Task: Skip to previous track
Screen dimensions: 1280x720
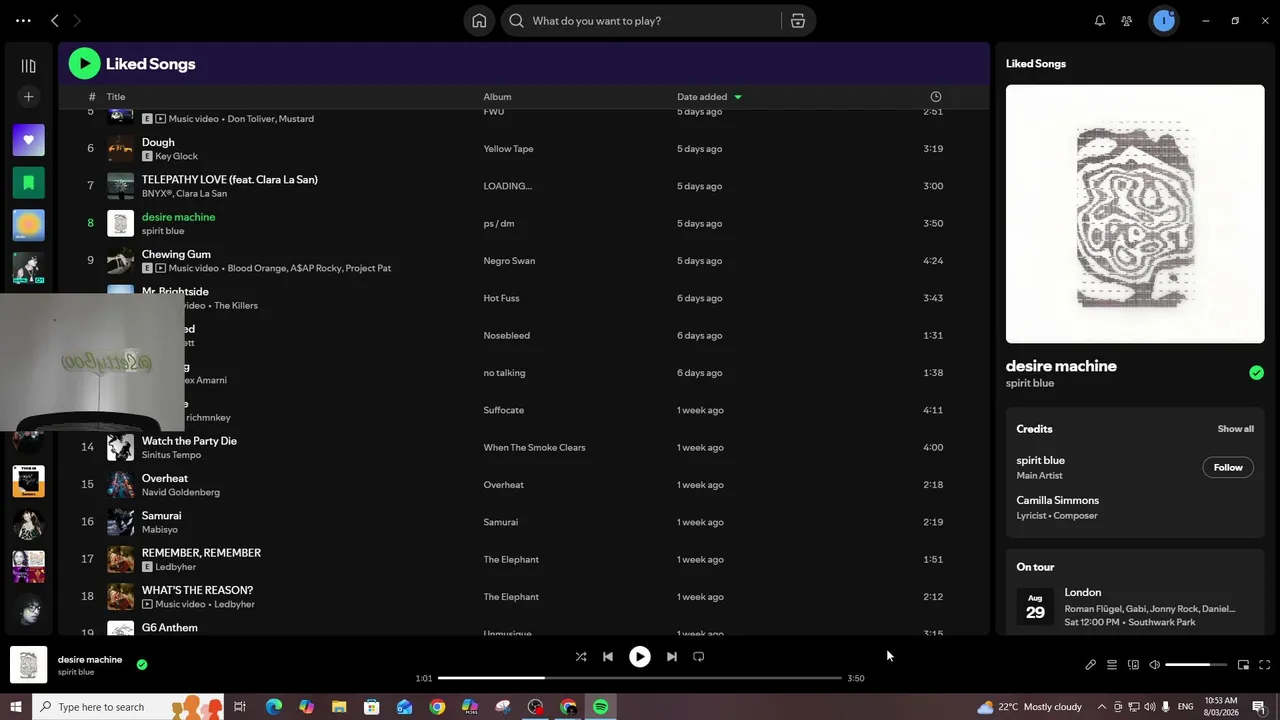Action: click(x=608, y=657)
